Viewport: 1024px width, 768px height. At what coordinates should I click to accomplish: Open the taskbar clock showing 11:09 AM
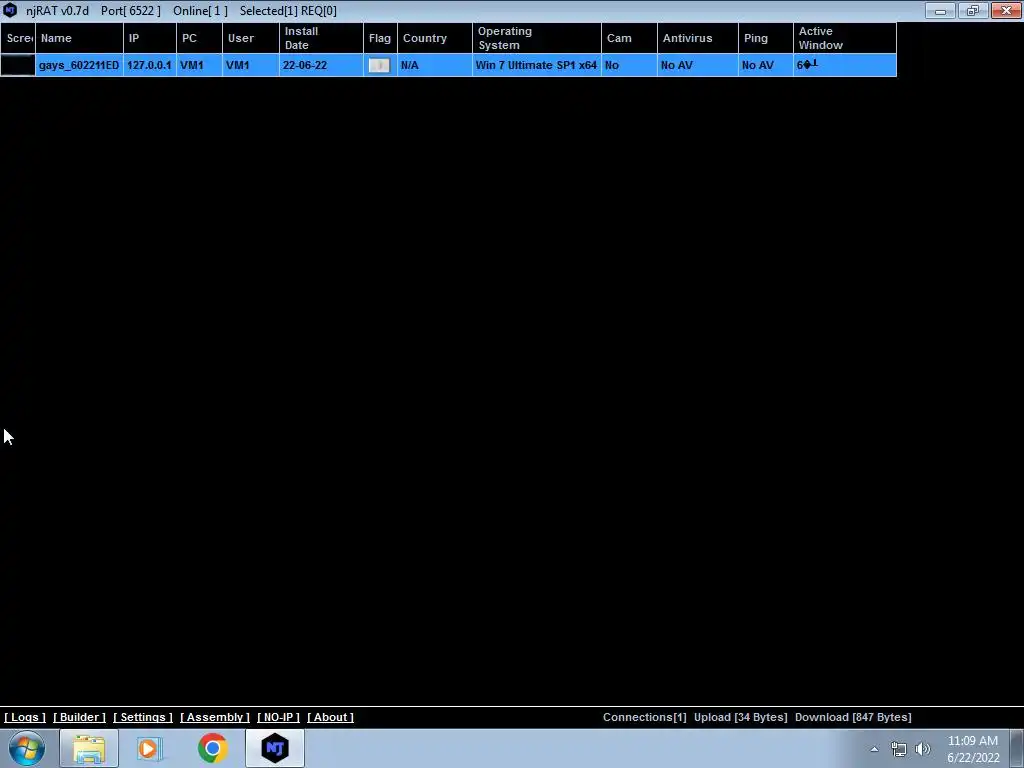coord(973,749)
